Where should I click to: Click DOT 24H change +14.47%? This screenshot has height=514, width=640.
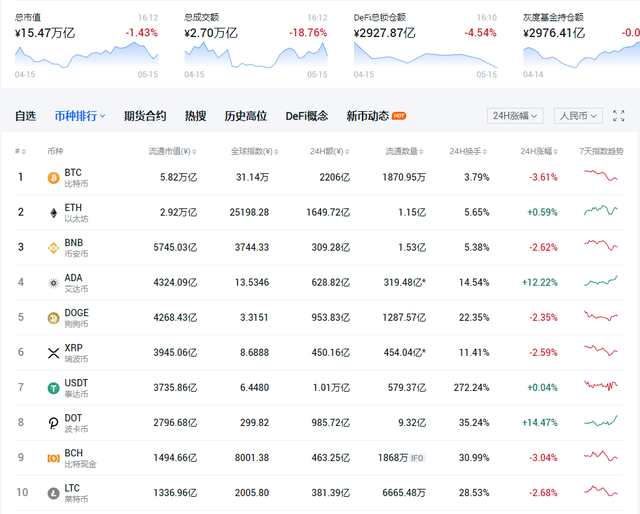540,423
